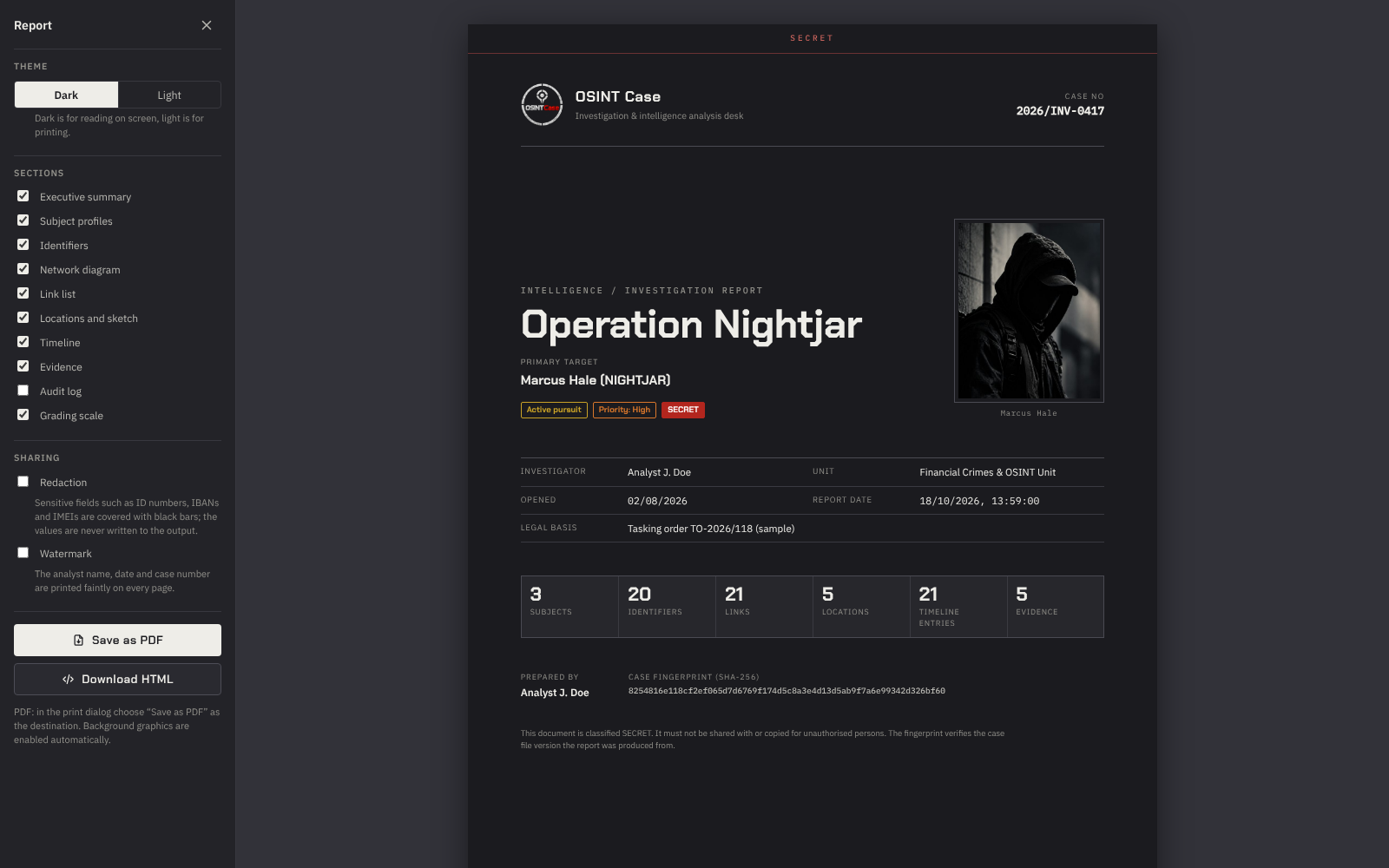This screenshot has width=1389, height=868.
Task: Click the SHA-256 case fingerprint hash
Action: click(x=787, y=691)
